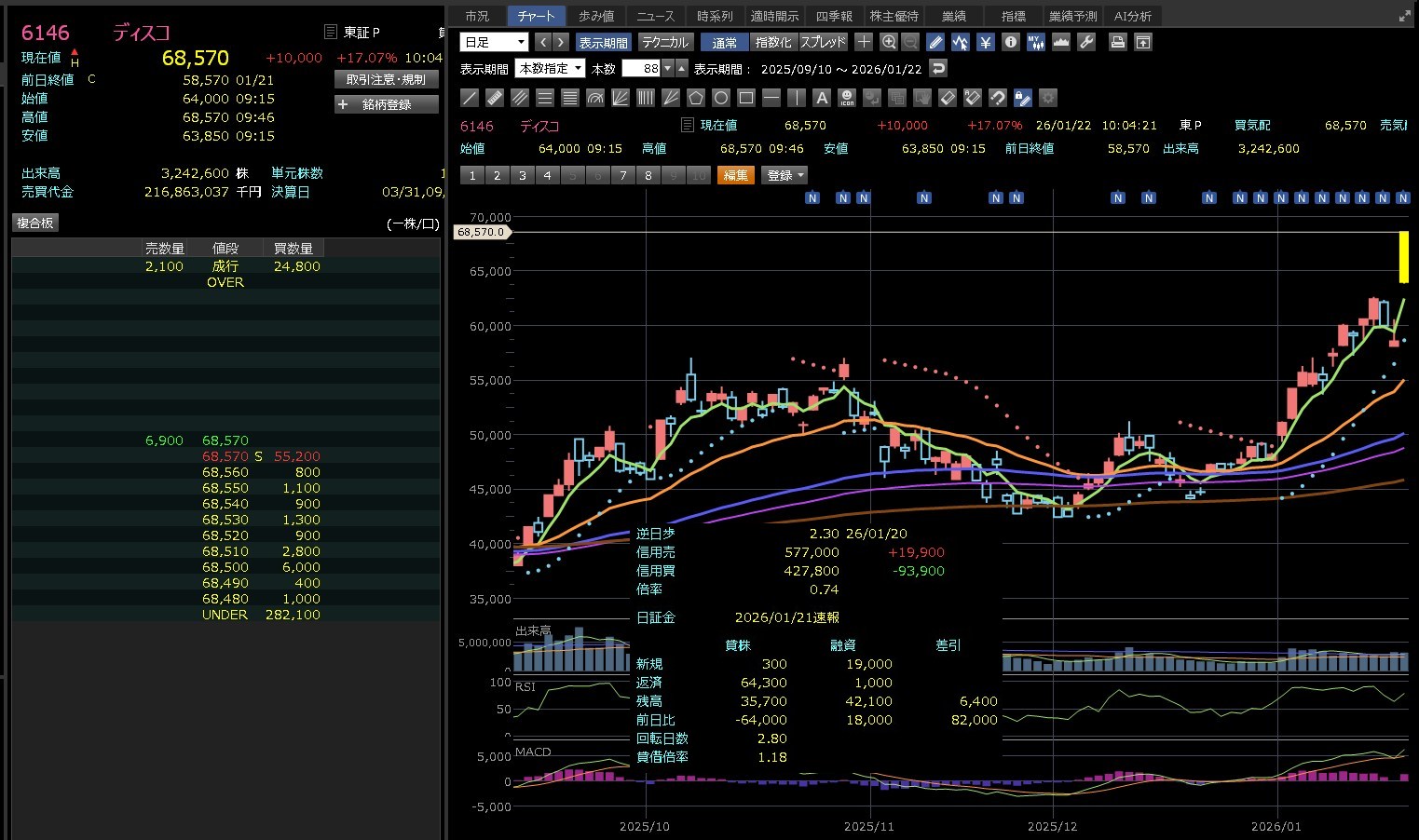1419x840 pixels.
Task: Click the yen mark toolbar icon
Action: coord(986,42)
